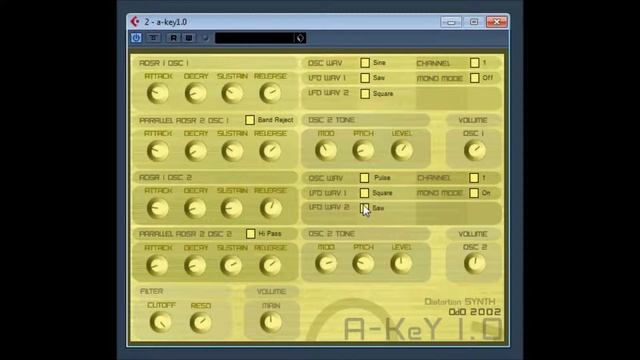Click ADSR 1 OSC 1 Release knob
Viewport: 640px width, 360px height.
point(270,93)
